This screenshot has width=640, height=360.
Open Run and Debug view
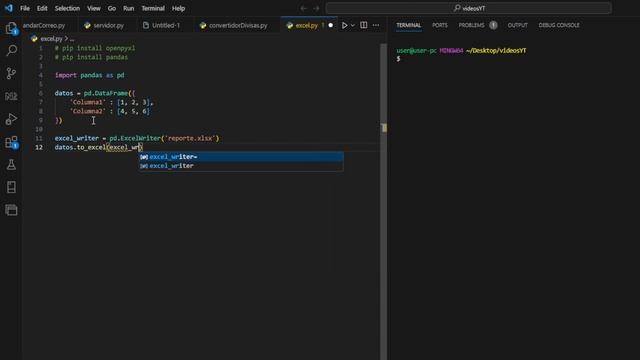click(11, 119)
